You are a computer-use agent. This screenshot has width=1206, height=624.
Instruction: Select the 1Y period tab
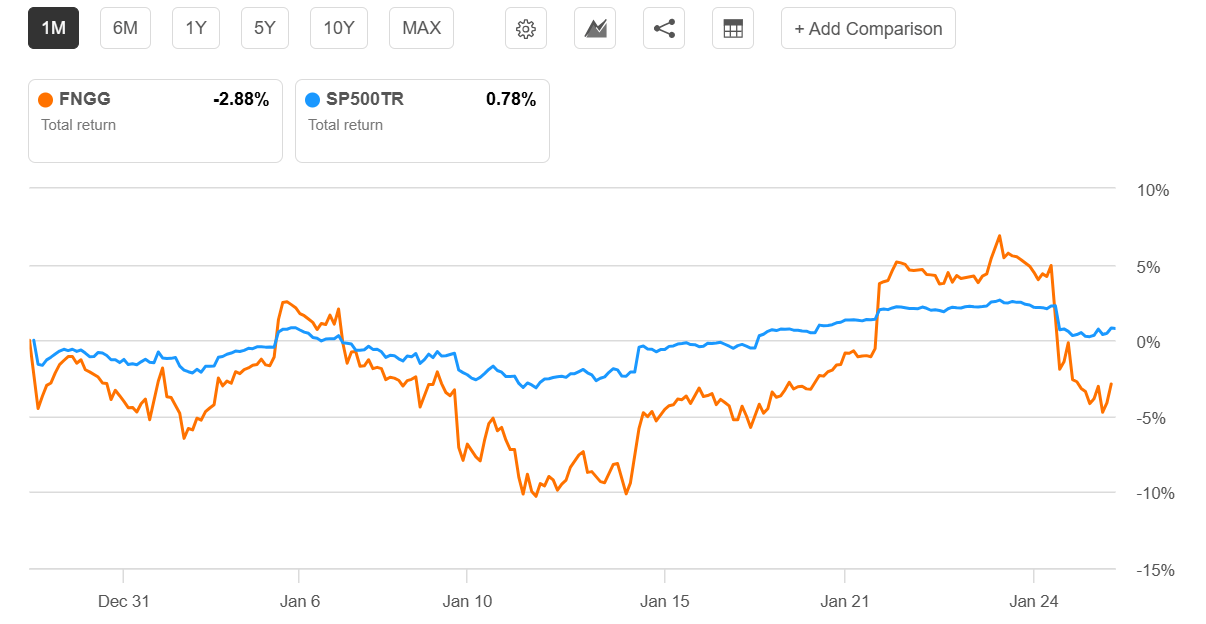coord(195,28)
